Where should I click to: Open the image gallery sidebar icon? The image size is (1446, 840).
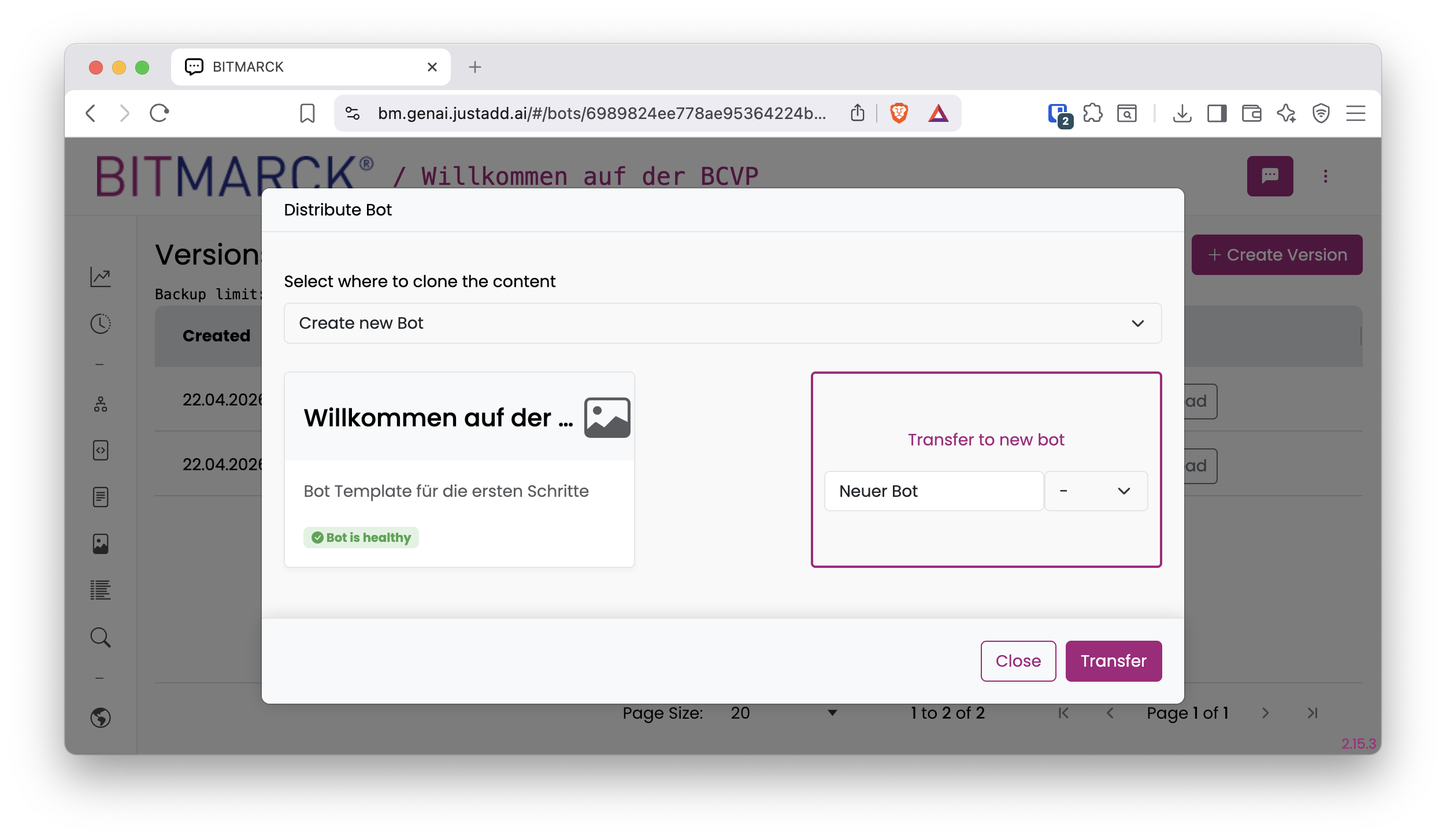101,544
